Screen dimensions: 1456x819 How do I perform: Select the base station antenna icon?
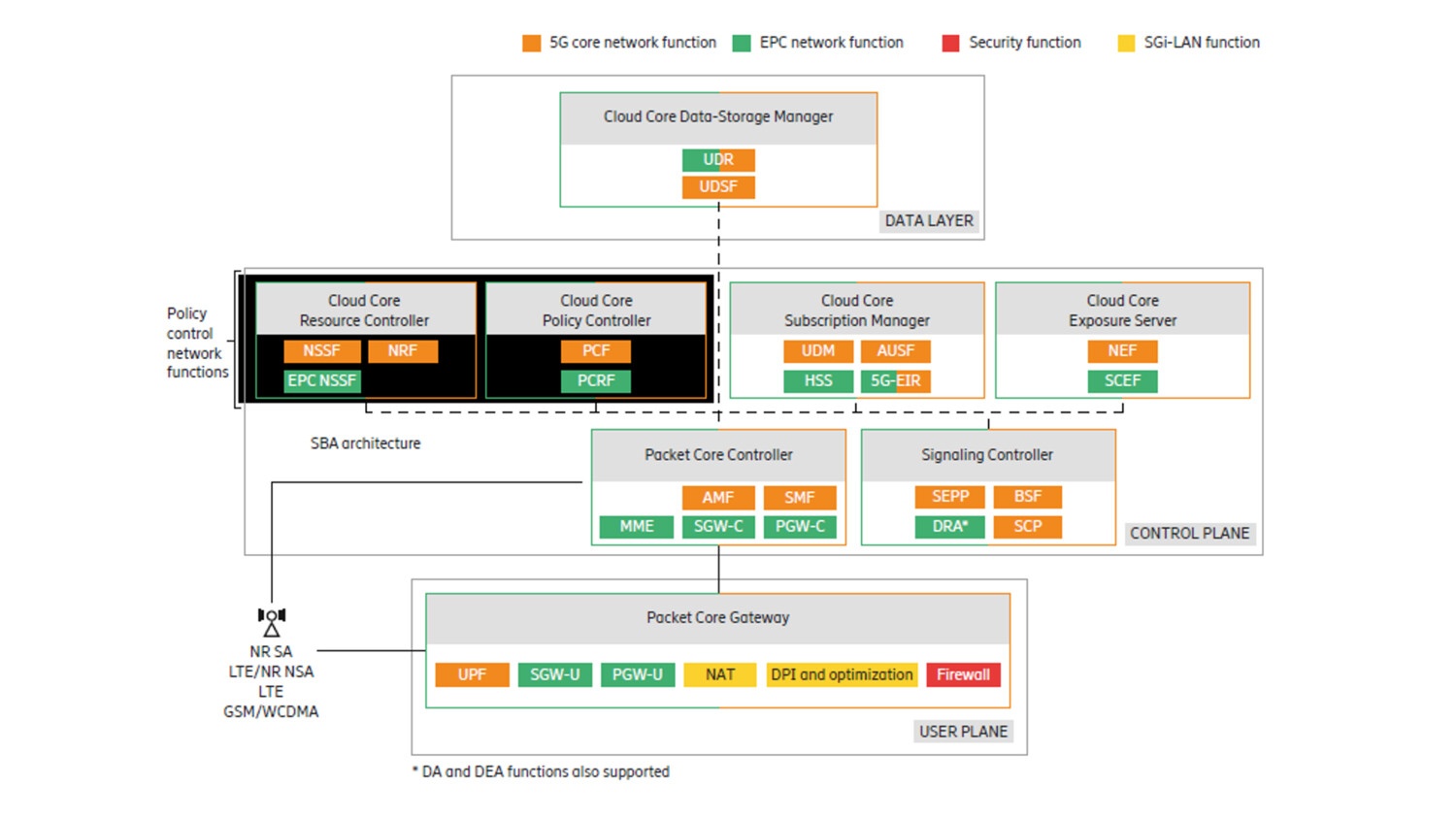pyautogui.click(x=272, y=617)
